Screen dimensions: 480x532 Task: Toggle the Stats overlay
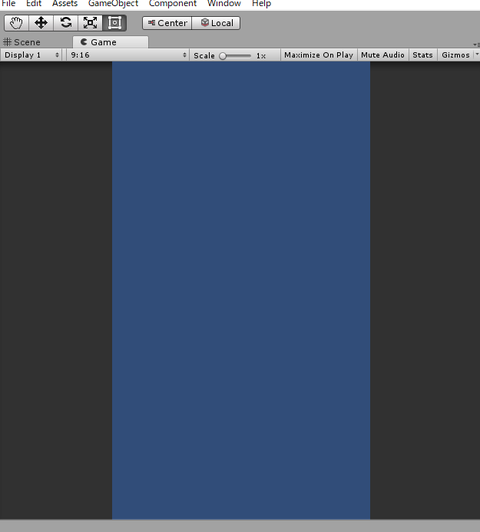click(422, 55)
